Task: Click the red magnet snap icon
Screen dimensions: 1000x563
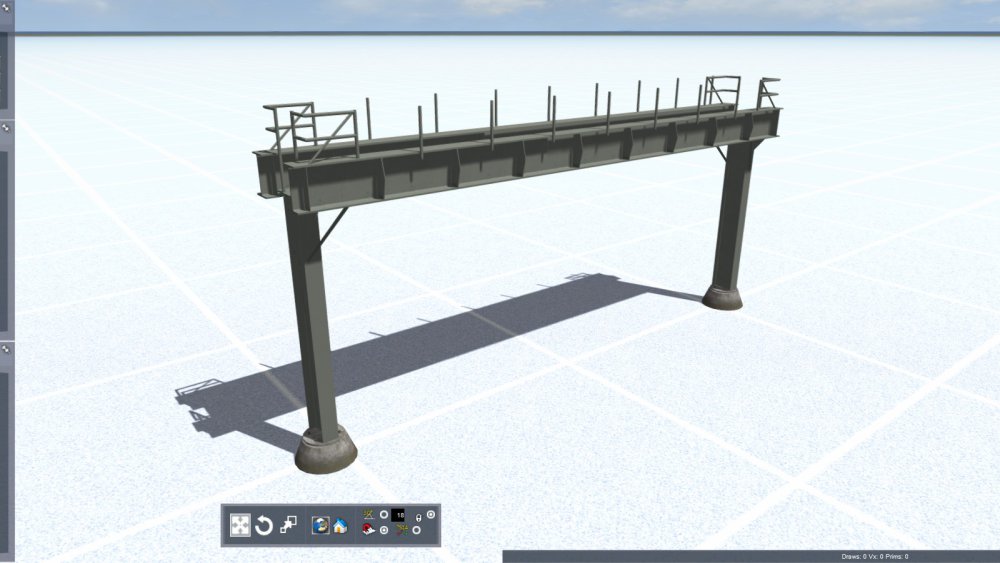Action: [x=368, y=531]
